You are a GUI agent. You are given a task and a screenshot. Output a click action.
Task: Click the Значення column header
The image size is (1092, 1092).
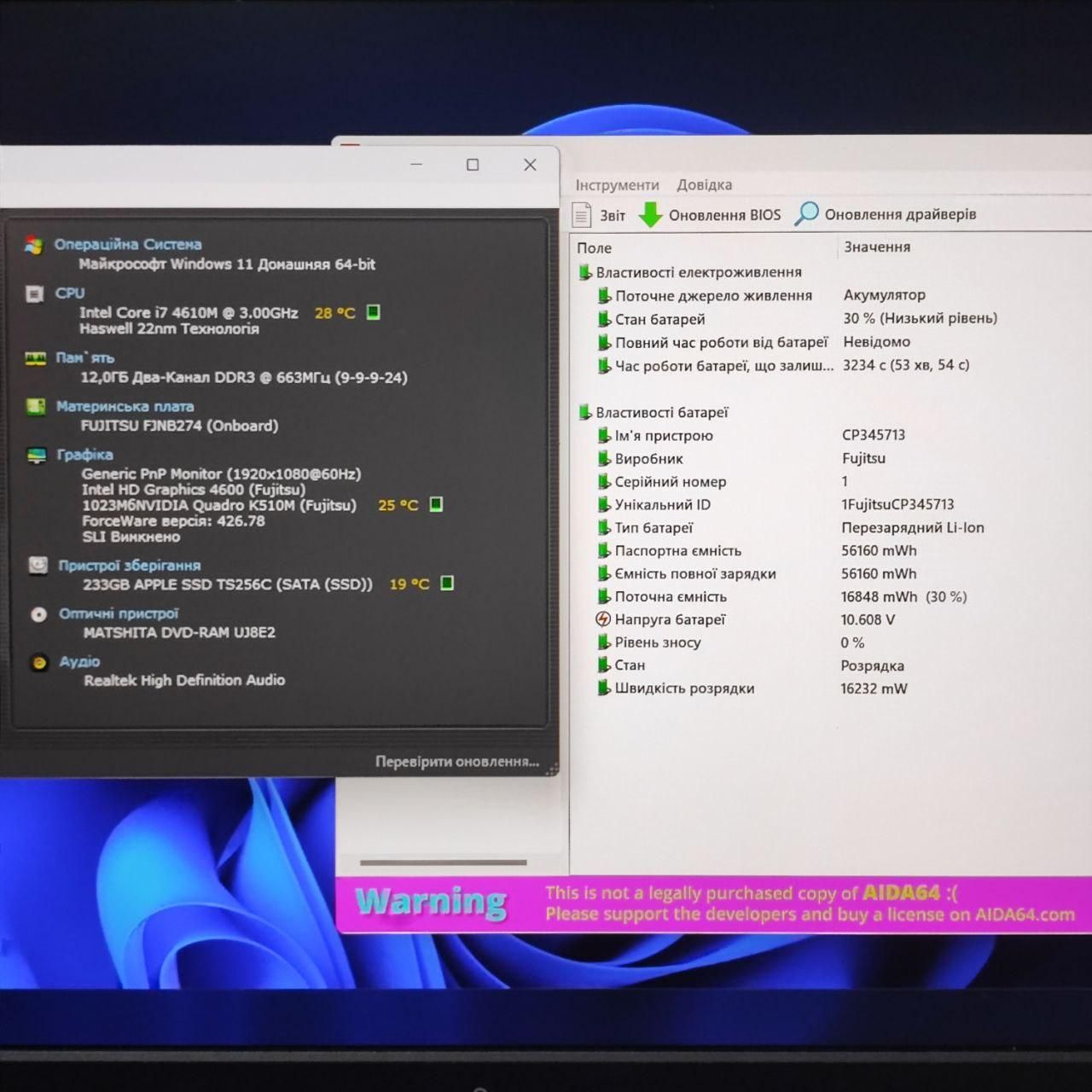click(877, 247)
